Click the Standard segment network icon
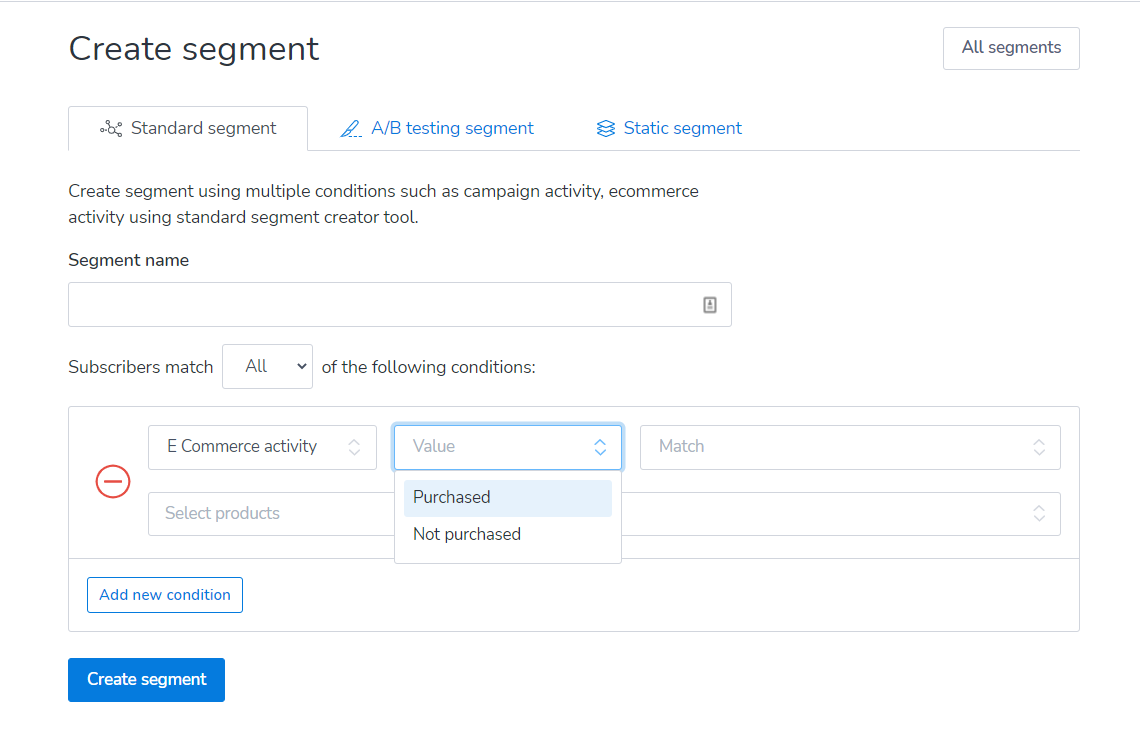Screen dimensions: 1140x729 (111, 129)
